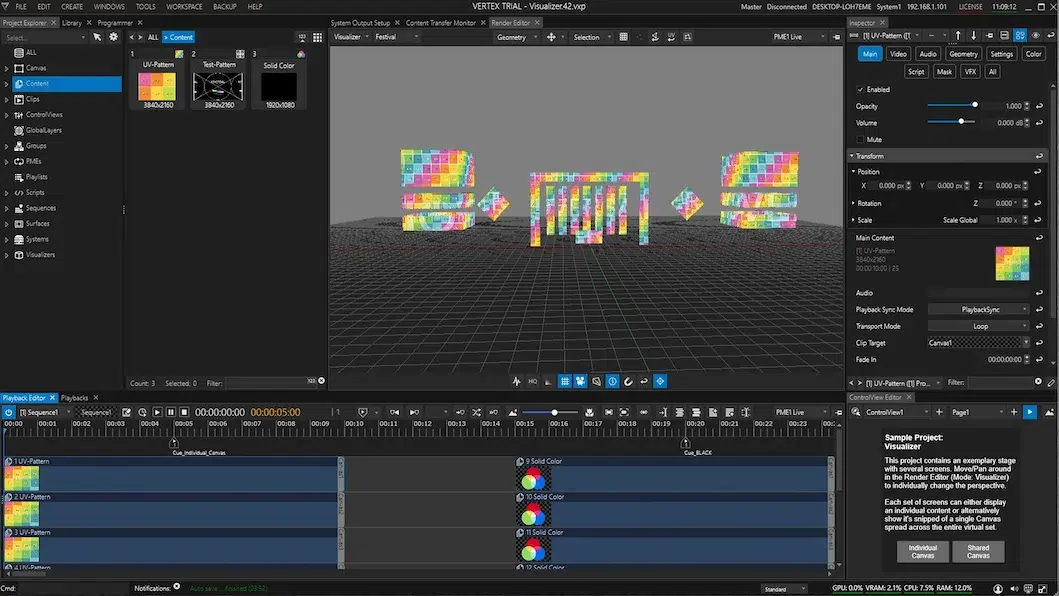Click the Opacity slider handle

[975, 105]
